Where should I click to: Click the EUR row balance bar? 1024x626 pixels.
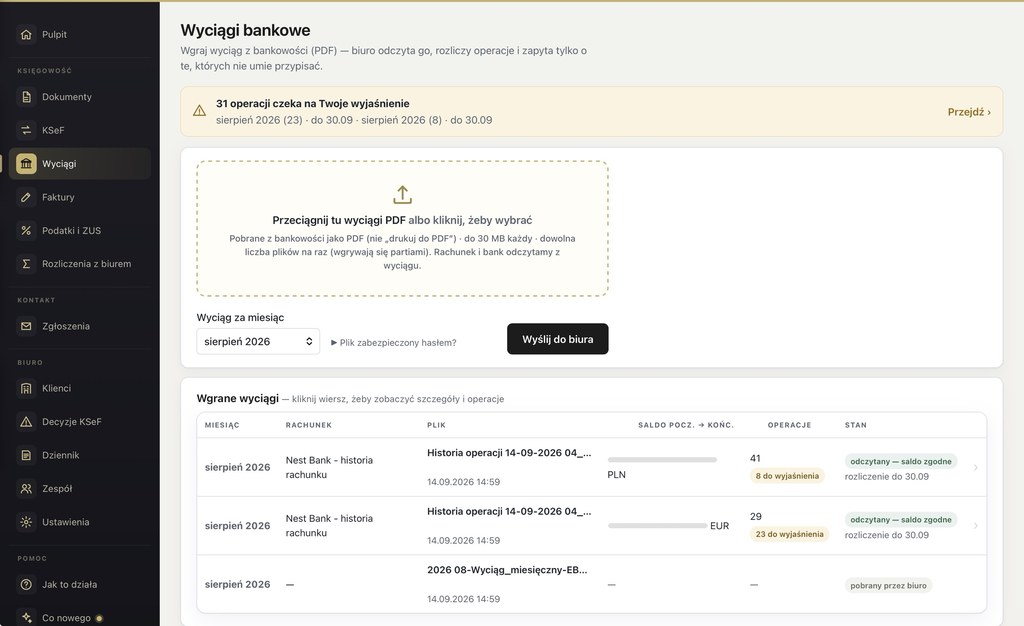point(658,525)
